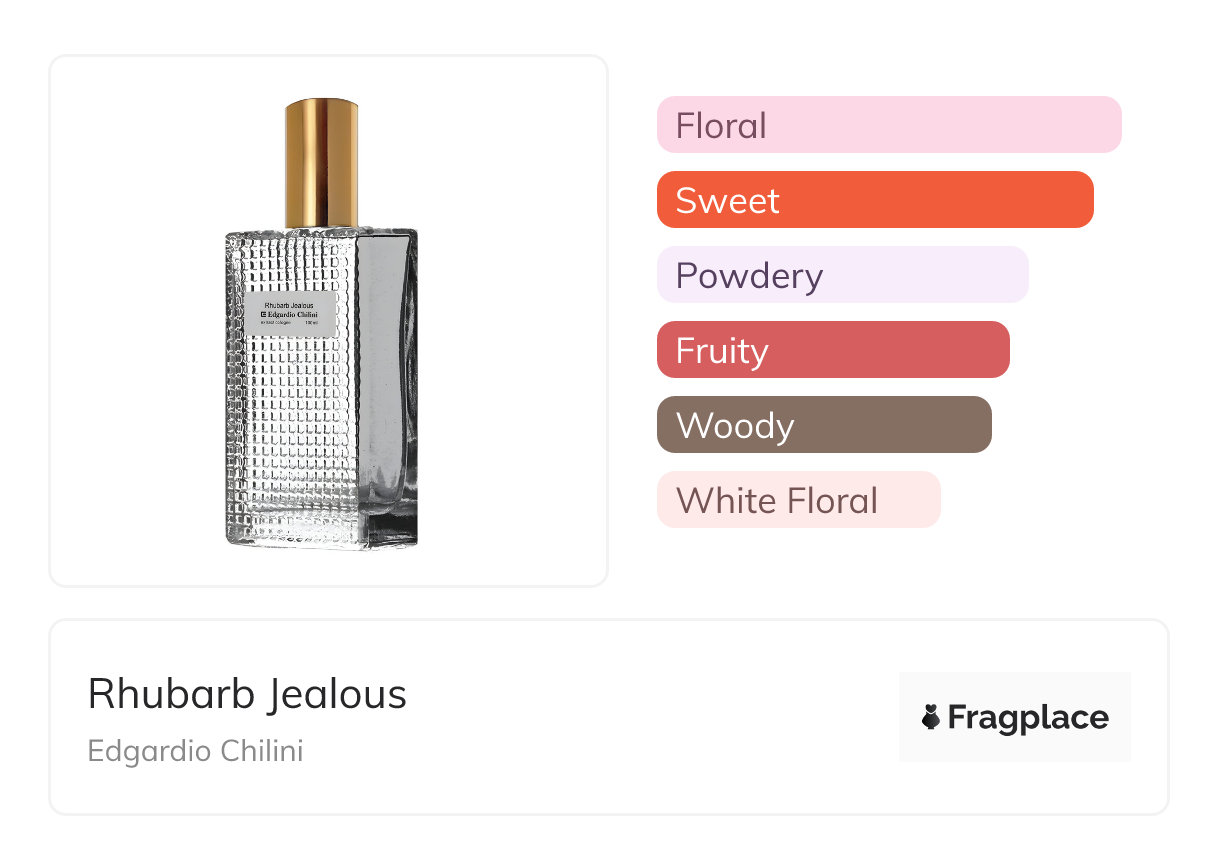
Task: Pick the White Floral accord bar
Action: [x=798, y=500]
